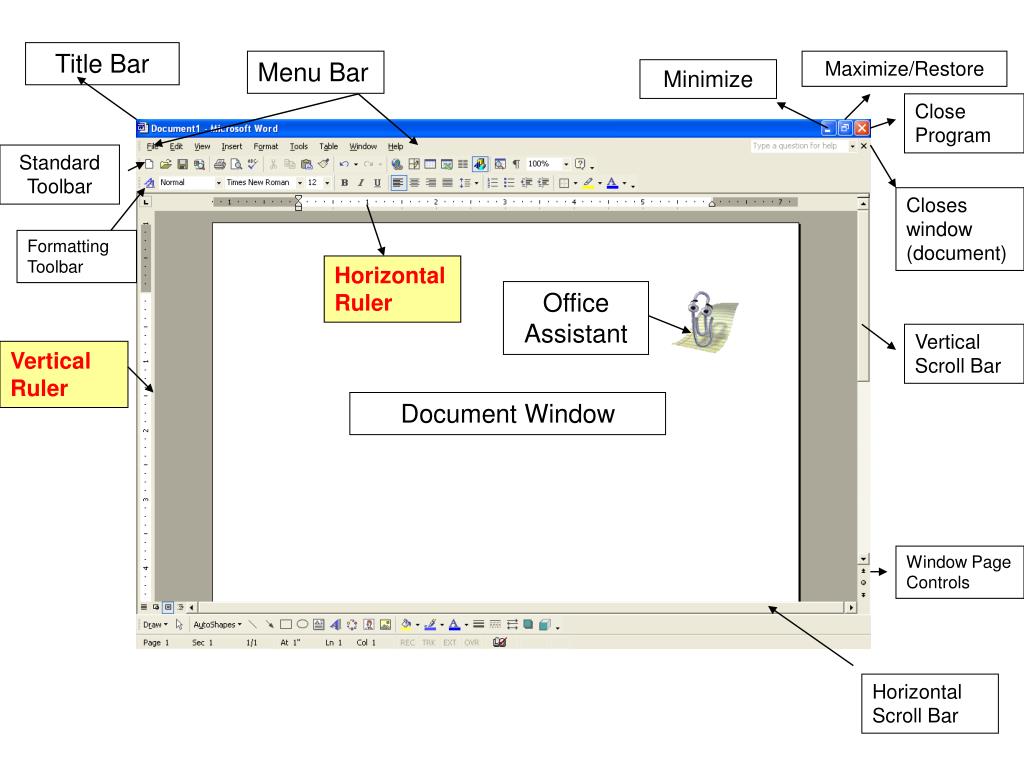
Task: Open Print Preview from the toolbar
Action: (x=236, y=164)
